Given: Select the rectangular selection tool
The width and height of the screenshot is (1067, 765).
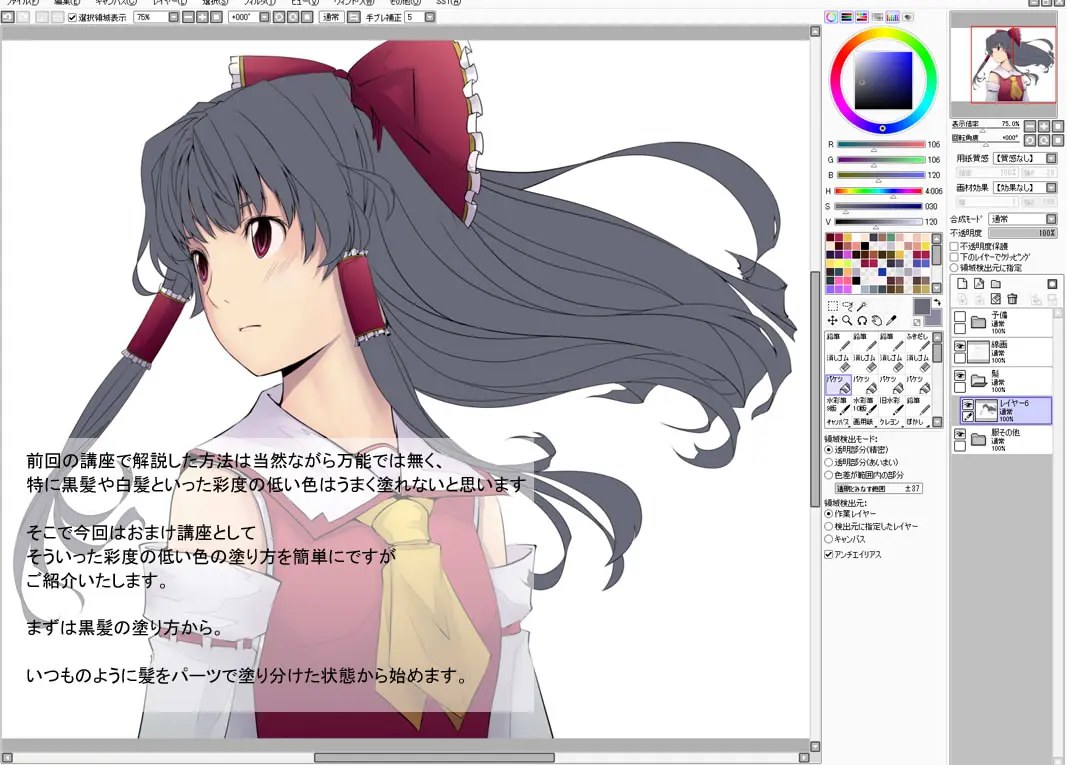Looking at the screenshot, I should pyautogui.click(x=832, y=306).
